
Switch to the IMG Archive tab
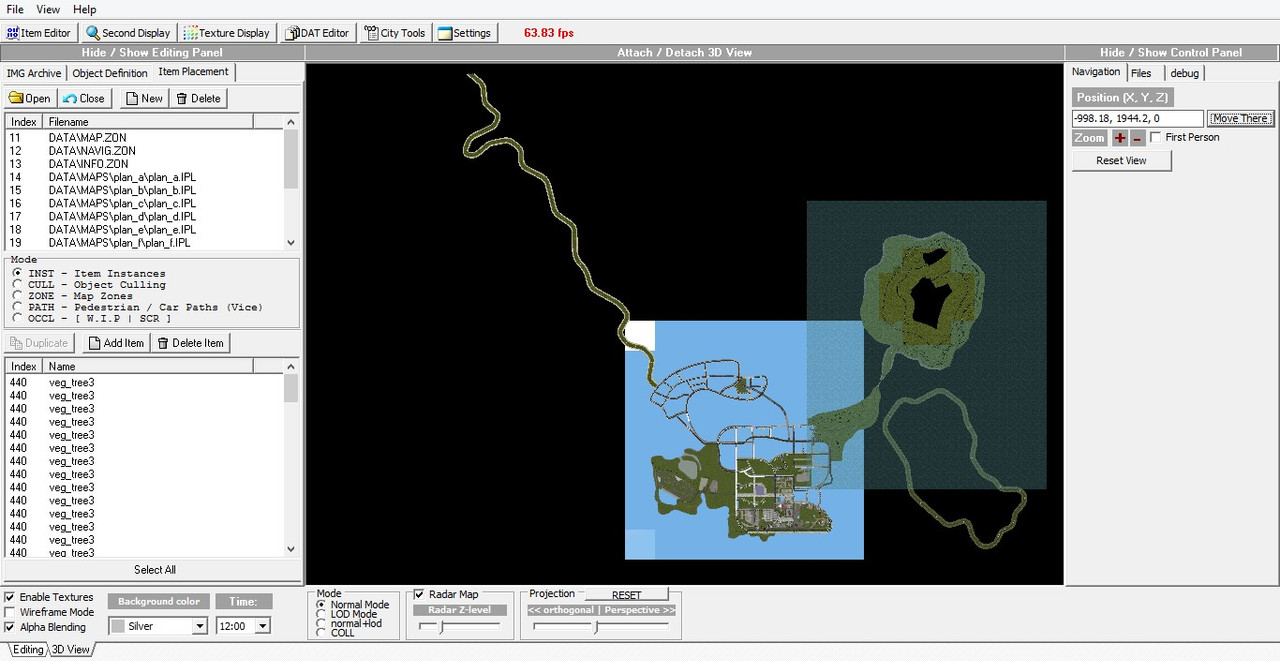[x=34, y=73]
